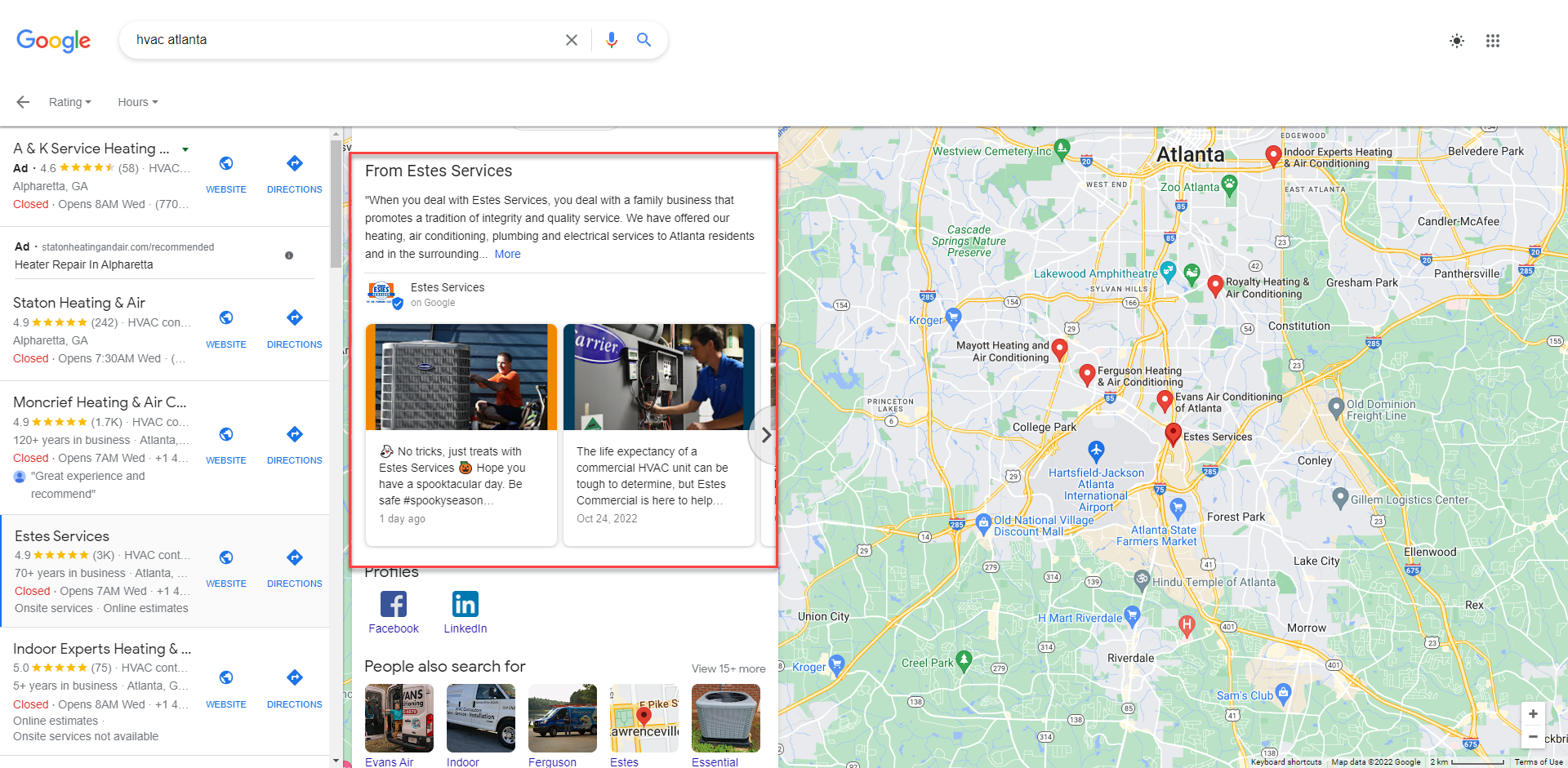Click View 15+ more link
Image resolution: width=1568 pixels, height=768 pixels.
pyautogui.click(x=728, y=668)
